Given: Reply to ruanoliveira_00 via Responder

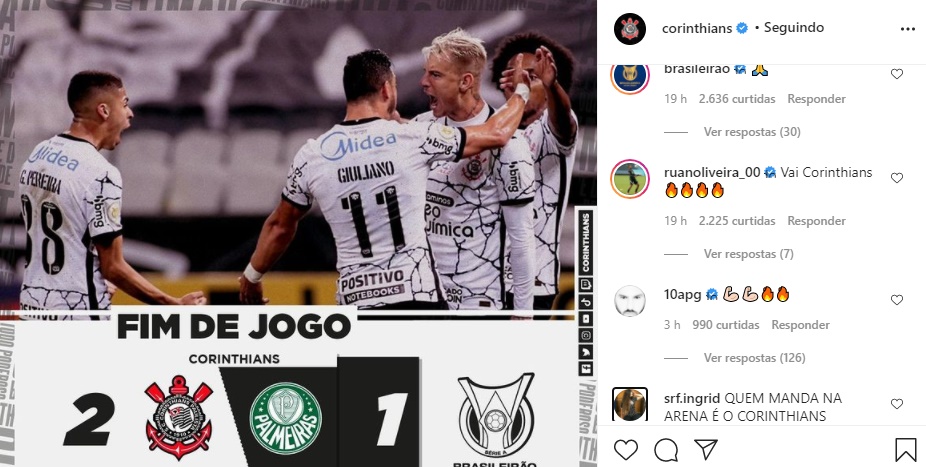Looking at the screenshot, I should tap(816, 221).
